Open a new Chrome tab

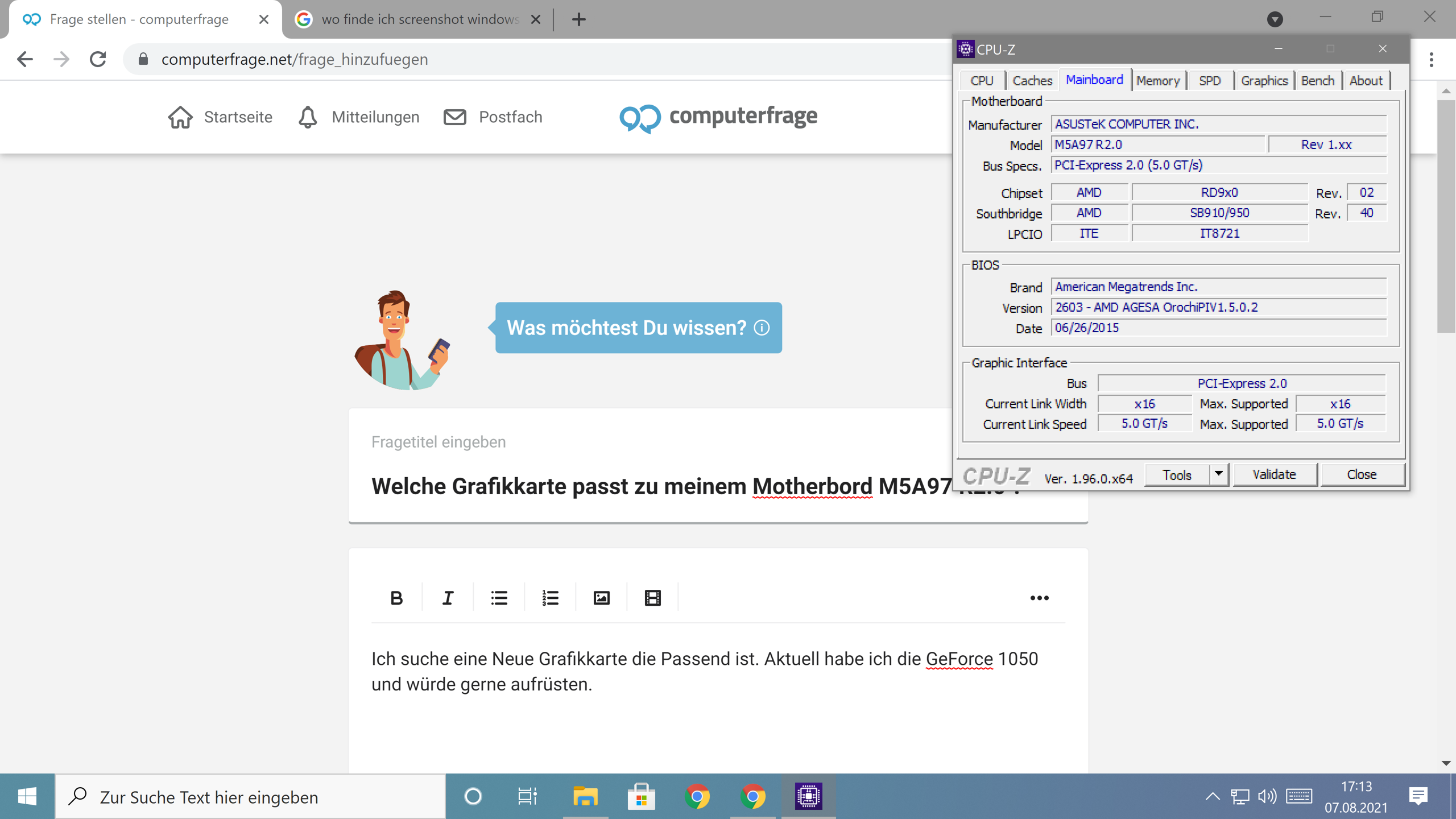pyautogui.click(x=578, y=19)
